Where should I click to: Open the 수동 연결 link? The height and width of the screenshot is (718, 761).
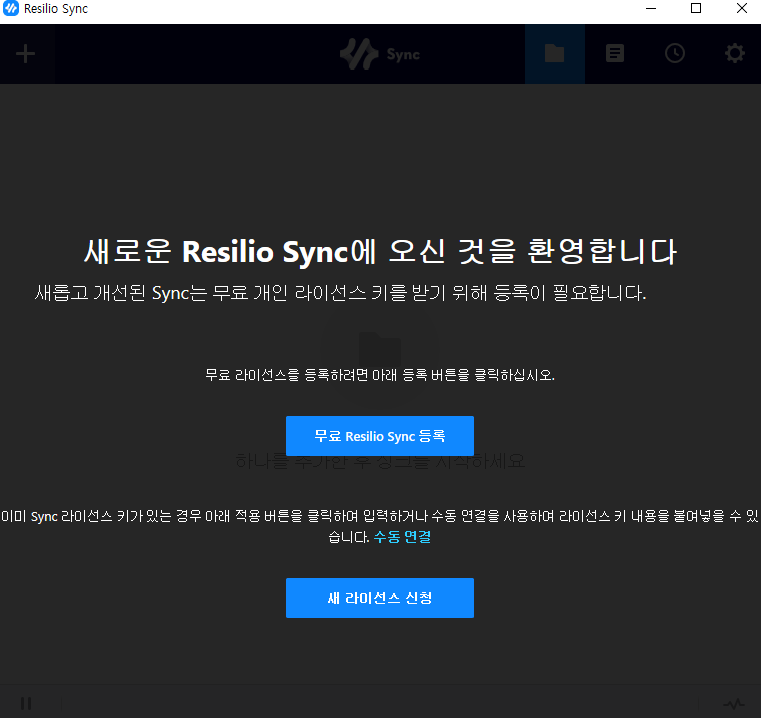click(402, 537)
